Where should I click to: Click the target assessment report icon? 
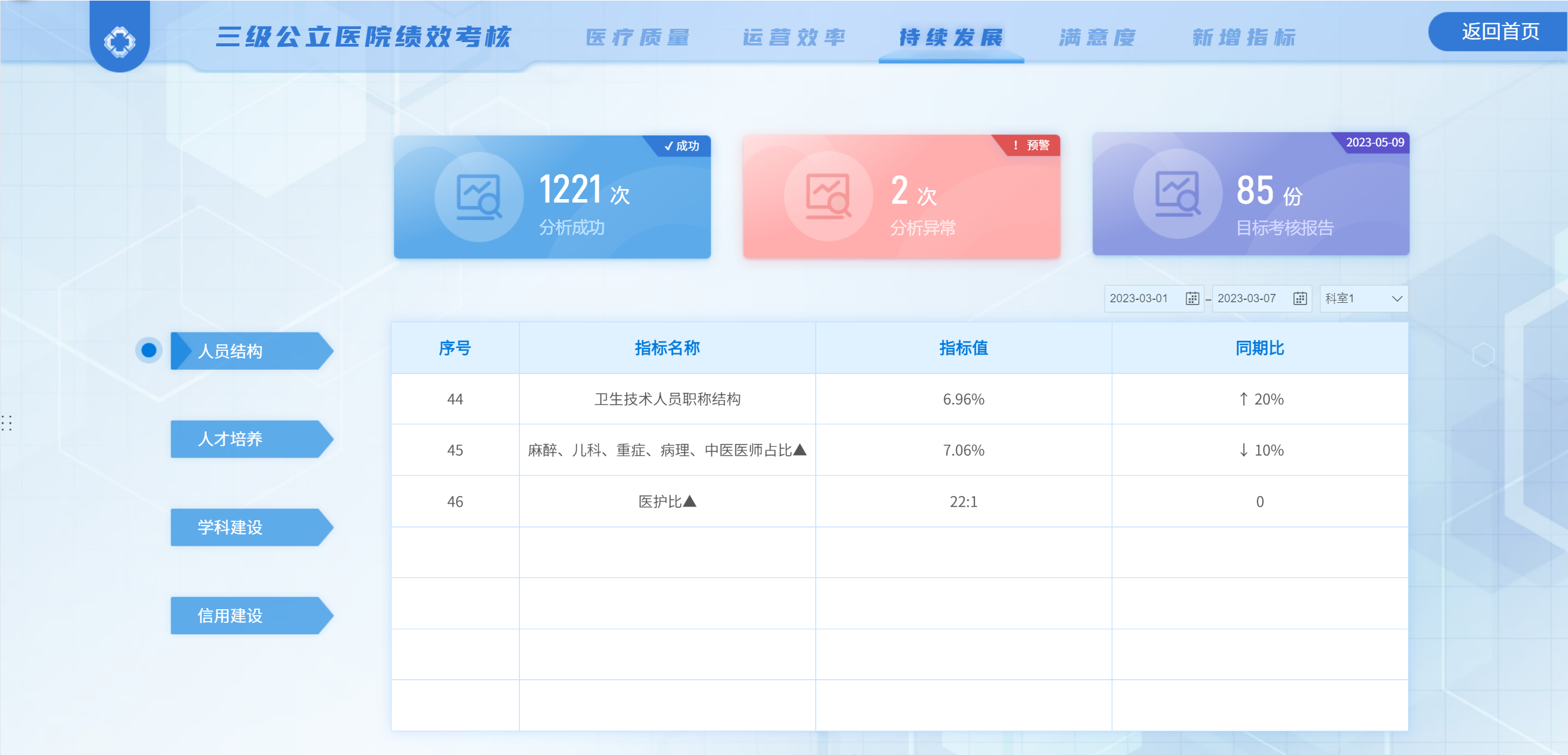[x=1177, y=194]
